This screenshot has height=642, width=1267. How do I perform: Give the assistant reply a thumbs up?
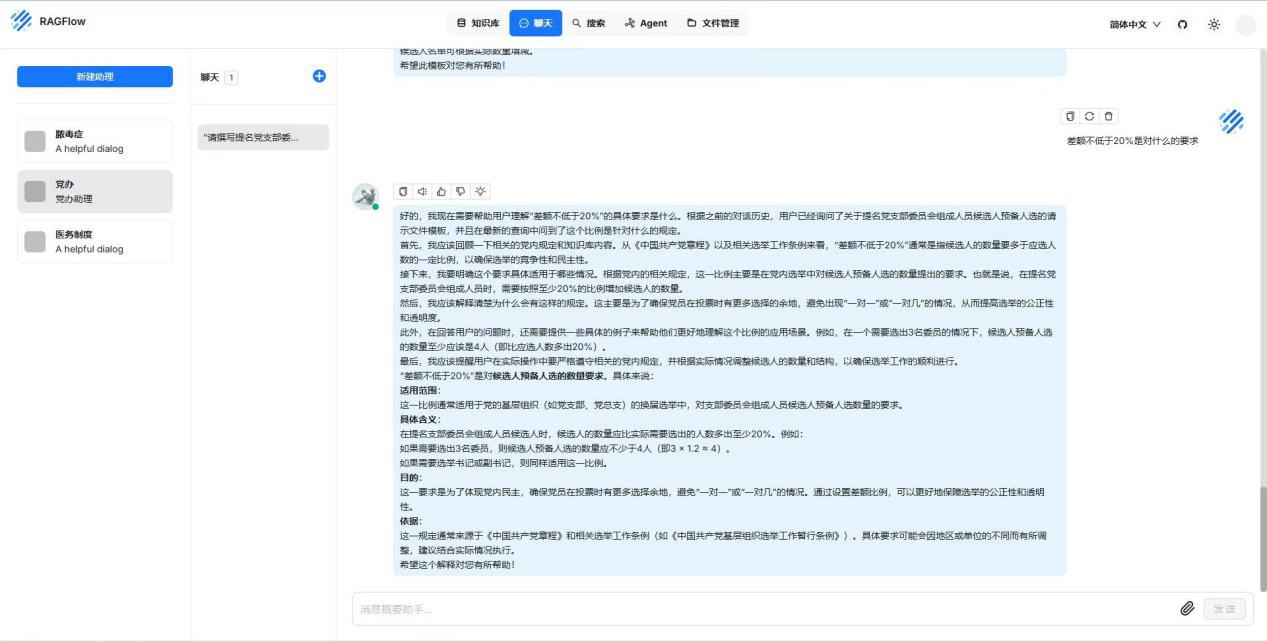click(441, 191)
